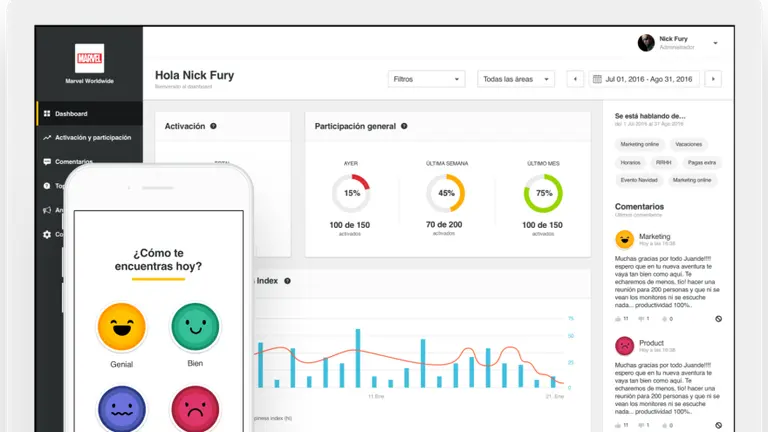This screenshot has height=432, width=768.
Task: Click Nick Fury's profile avatar
Action: (646, 42)
